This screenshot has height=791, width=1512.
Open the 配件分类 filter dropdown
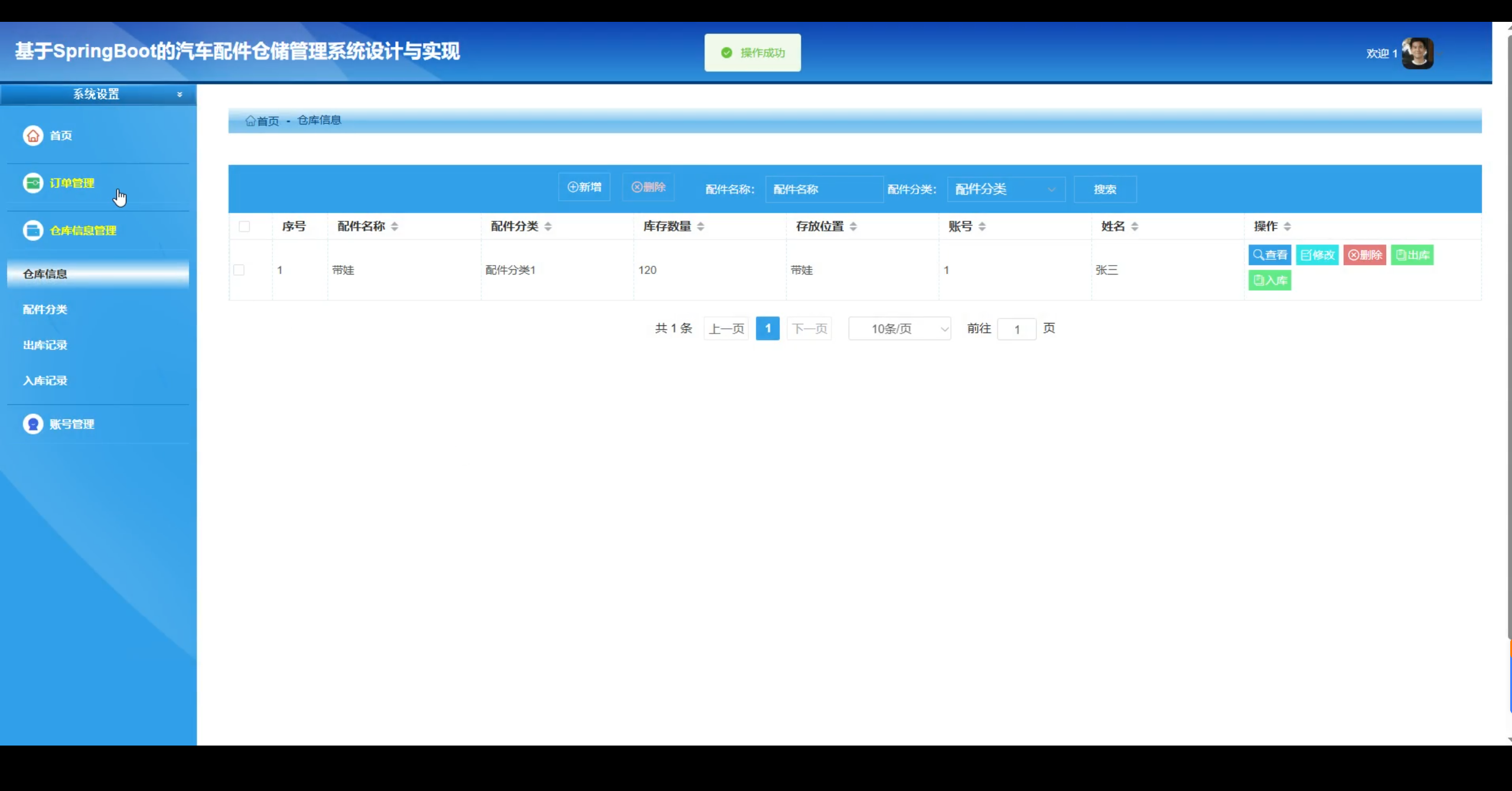pos(1005,189)
